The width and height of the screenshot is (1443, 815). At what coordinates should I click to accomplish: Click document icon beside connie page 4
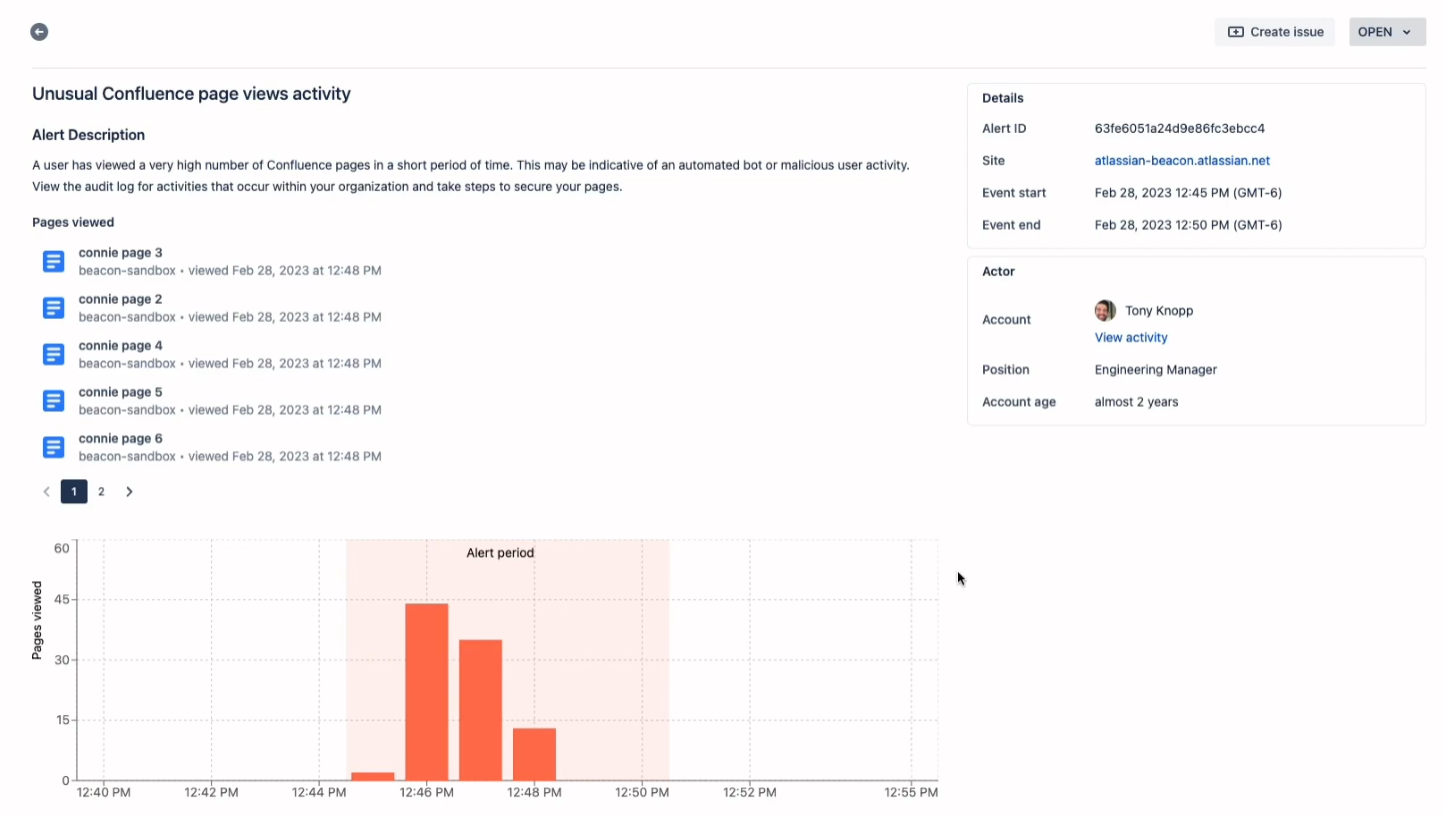pos(54,354)
